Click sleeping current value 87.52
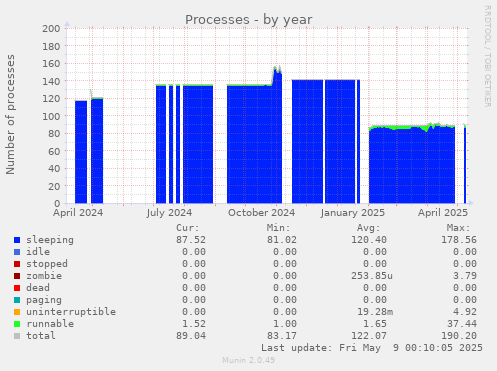Image resolution: width=497 pixels, height=371 pixels. [x=191, y=240]
